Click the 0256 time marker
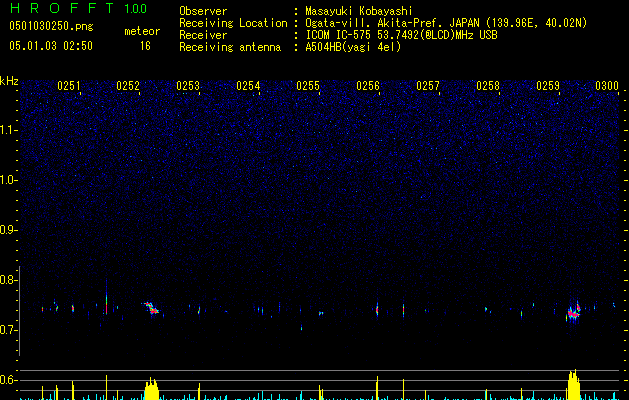629x400 pixels. 368,86
